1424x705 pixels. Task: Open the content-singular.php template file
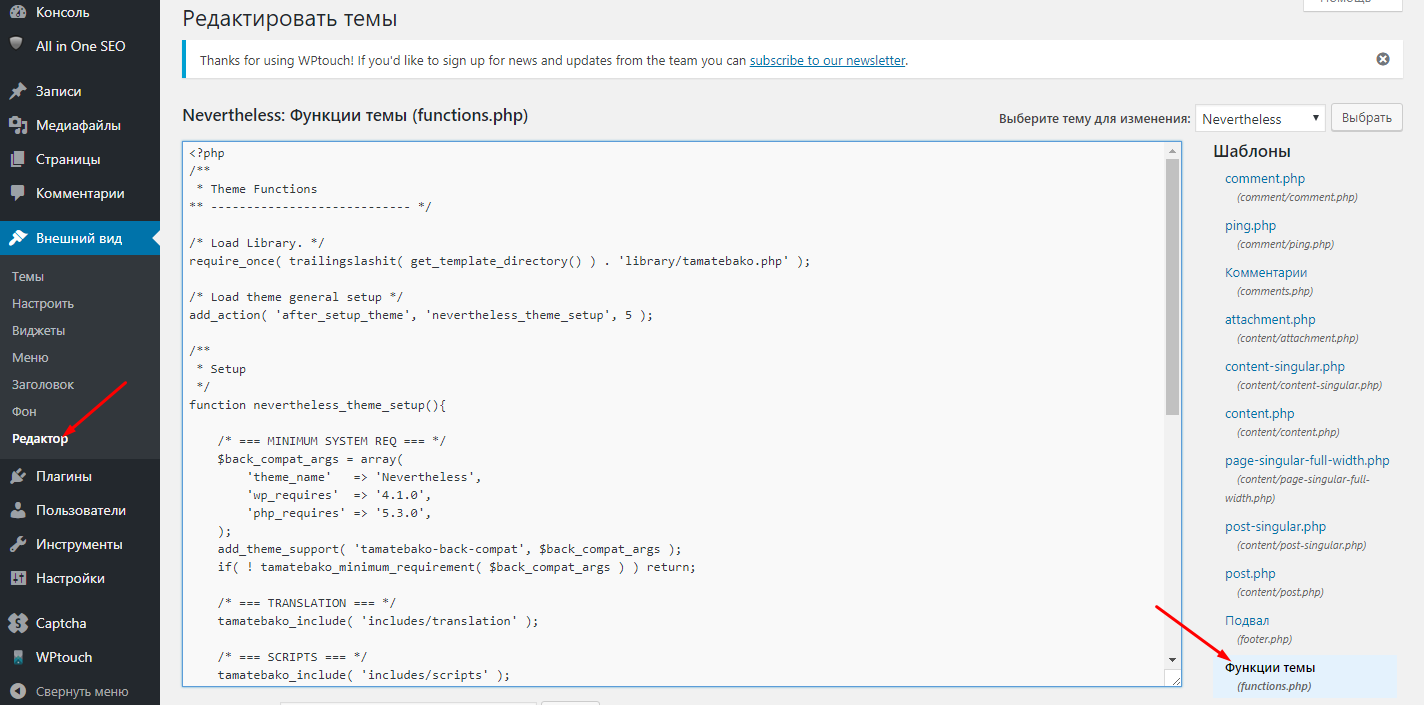[1284, 366]
